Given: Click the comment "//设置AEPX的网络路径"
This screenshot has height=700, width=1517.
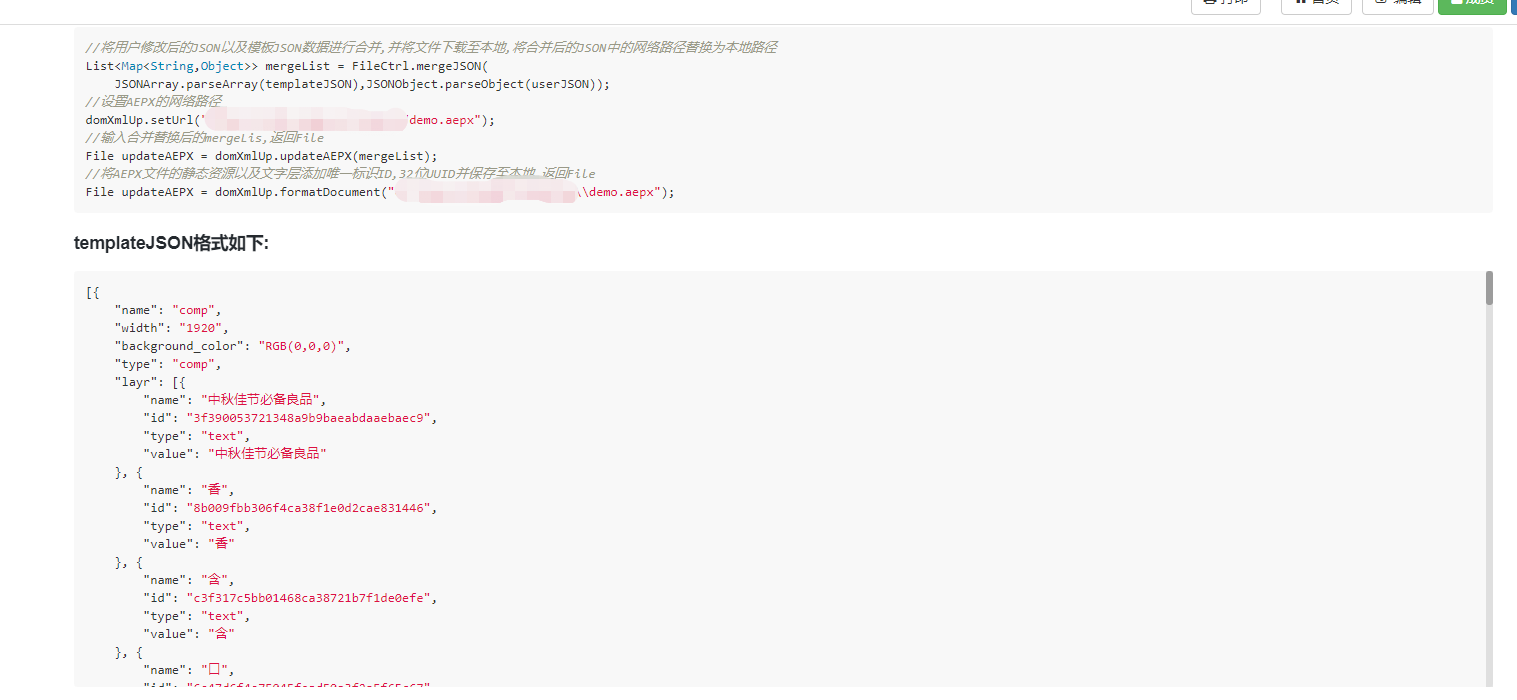Looking at the screenshot, I should 153,102.
